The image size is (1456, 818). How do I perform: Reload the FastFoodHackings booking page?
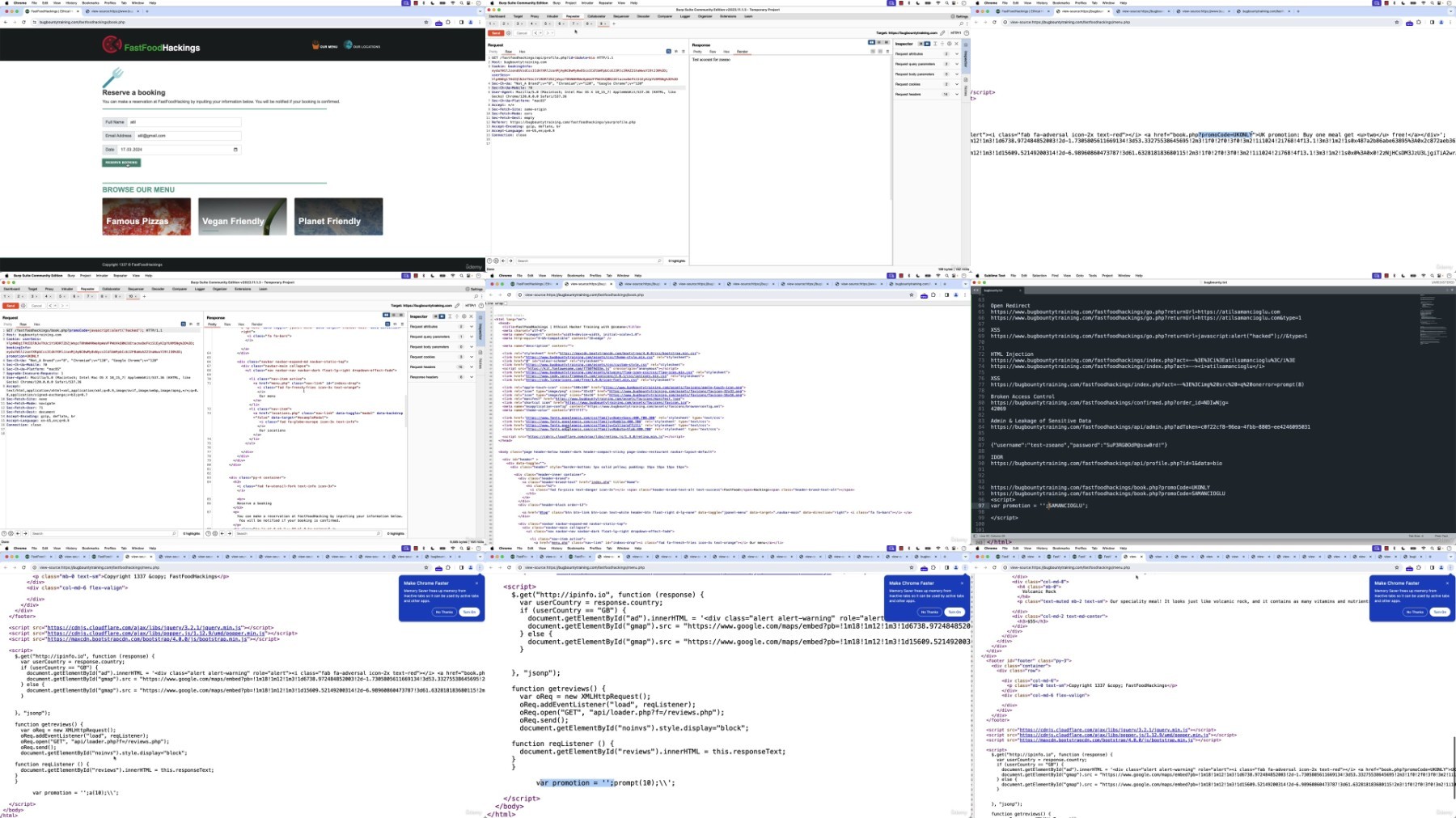tap(23, 22)
